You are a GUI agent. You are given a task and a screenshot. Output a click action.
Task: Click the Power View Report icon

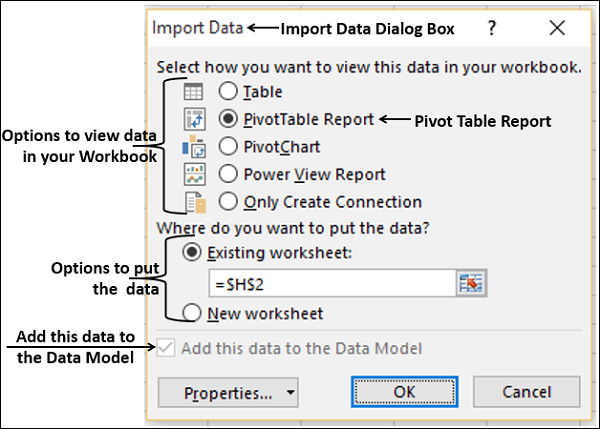pyautogui.click(x=193, y=174)
